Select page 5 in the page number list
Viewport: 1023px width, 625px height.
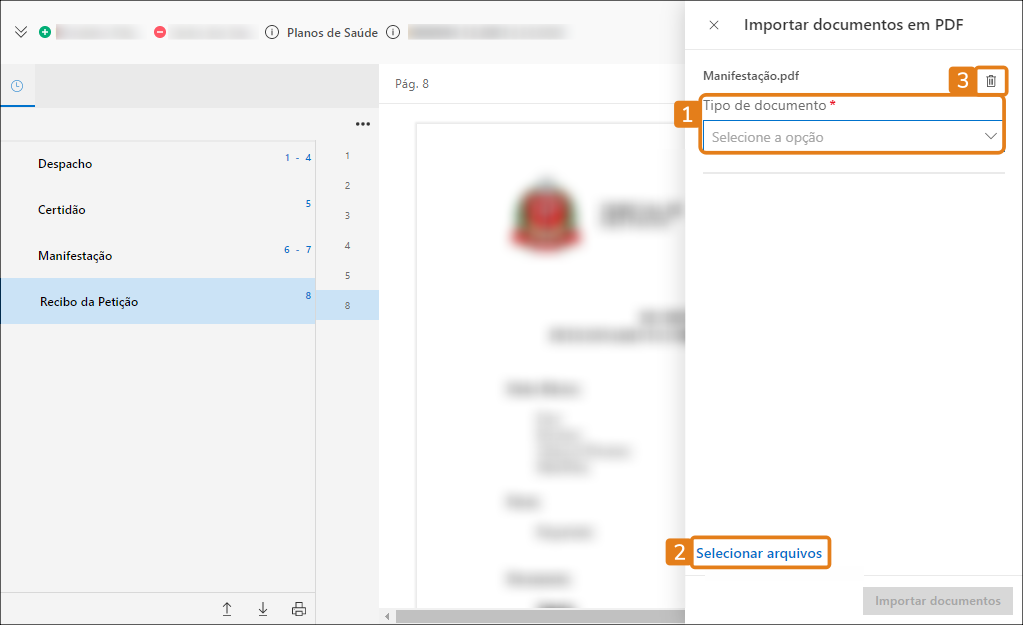pyautogui.click(x=346, y=274)
